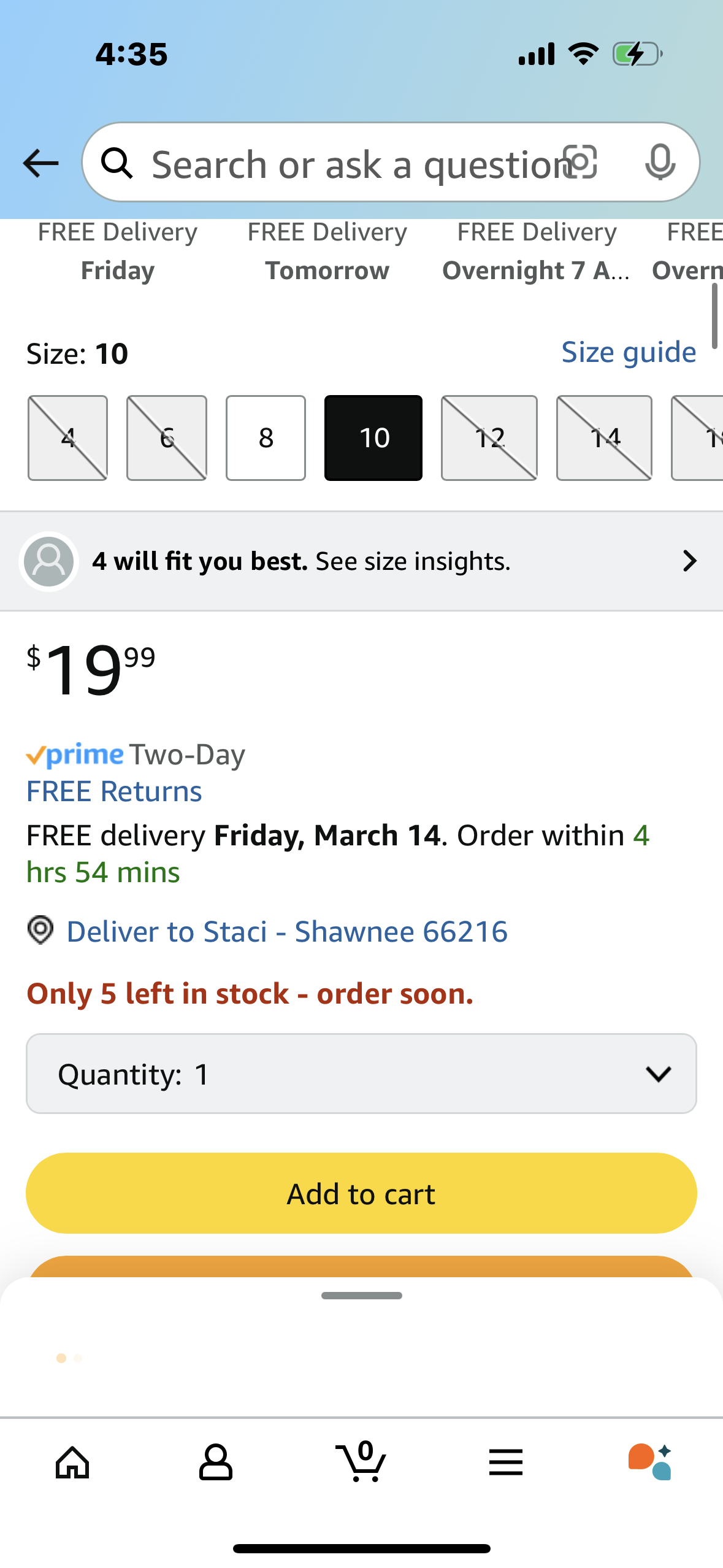Open the account profile icon
The image size is (723, 1568).
(x=216, y=1462)
